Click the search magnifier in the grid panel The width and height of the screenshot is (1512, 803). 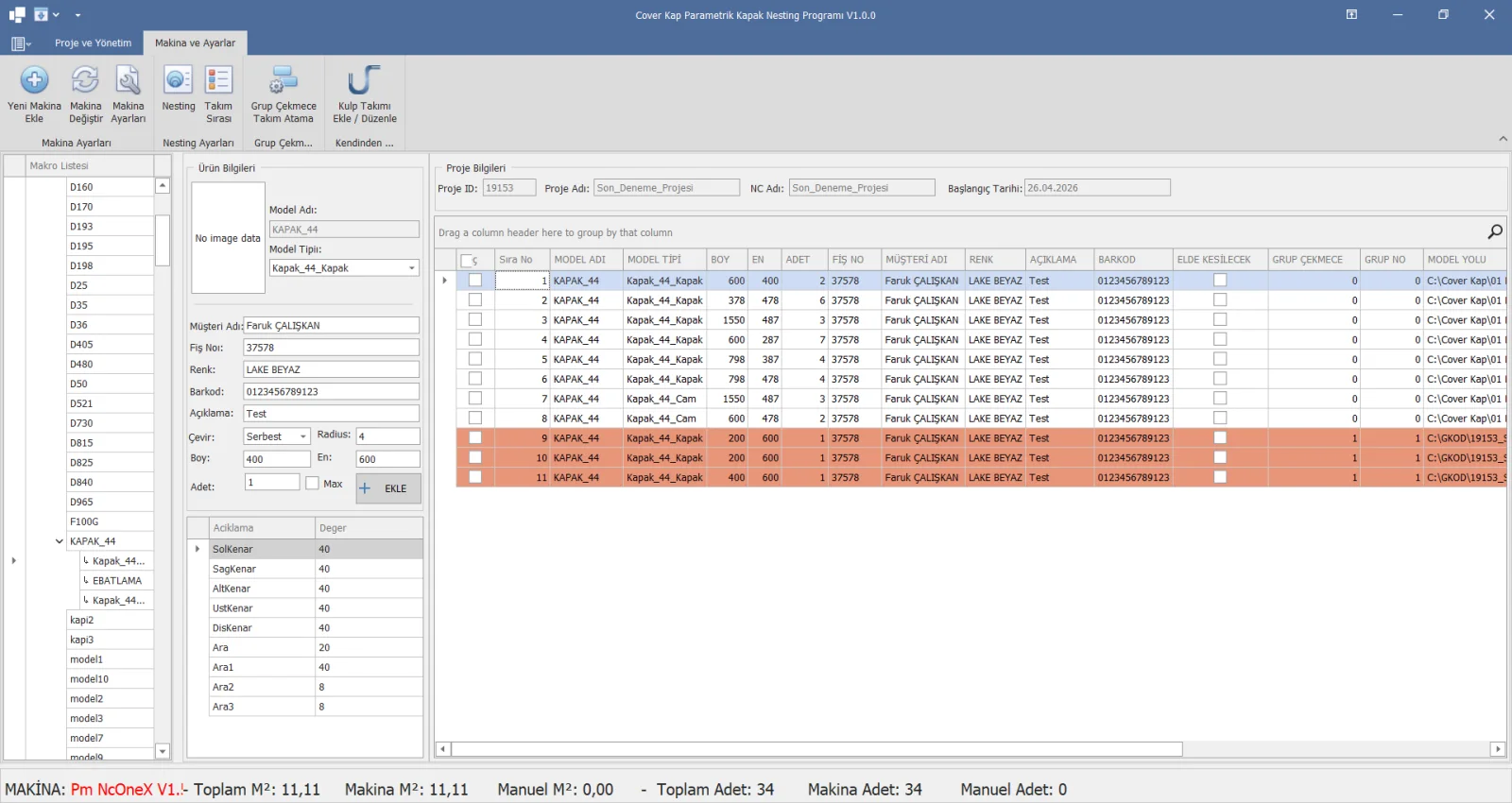[1494, 231]
